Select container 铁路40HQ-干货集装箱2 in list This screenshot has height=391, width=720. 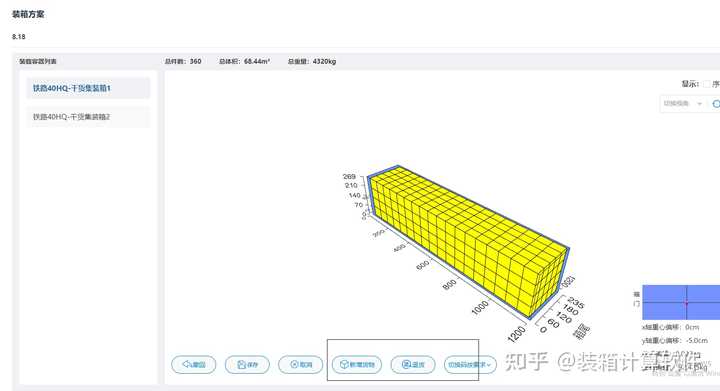88,117
